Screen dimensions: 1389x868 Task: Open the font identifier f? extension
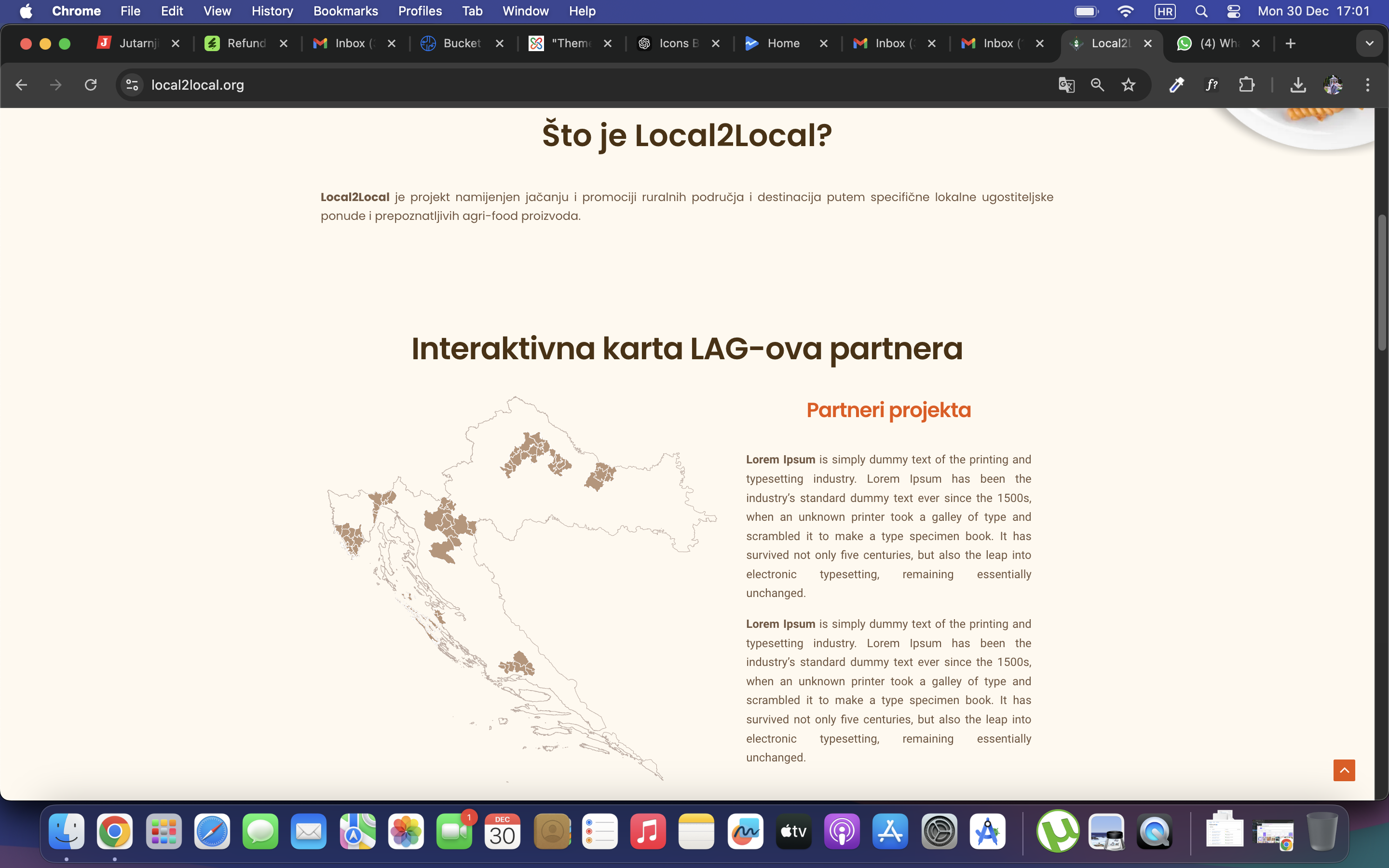(x=1212, y=85)
